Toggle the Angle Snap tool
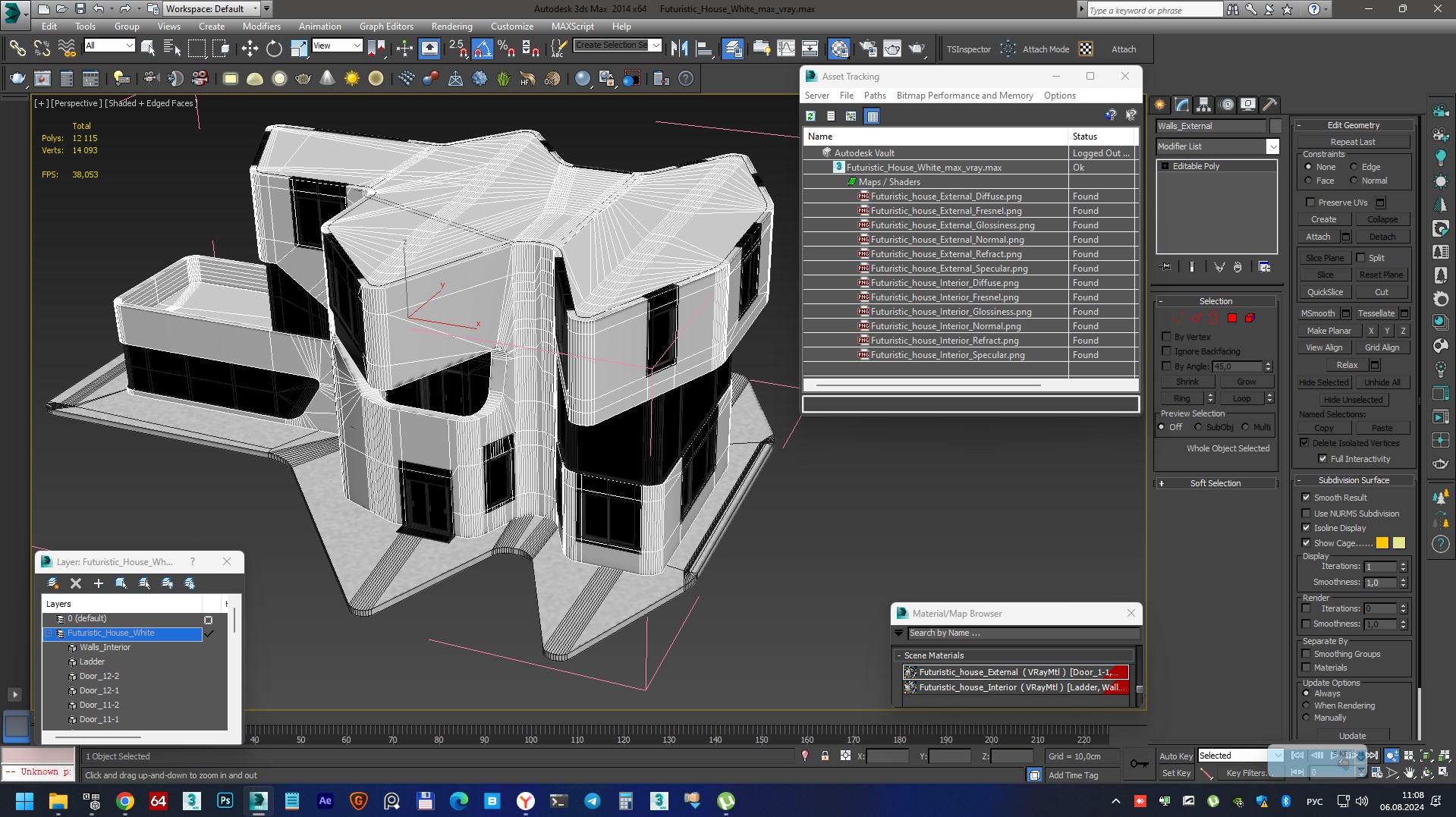The width and height of the screenshot is (1456, 817). [x=483, y=49]
